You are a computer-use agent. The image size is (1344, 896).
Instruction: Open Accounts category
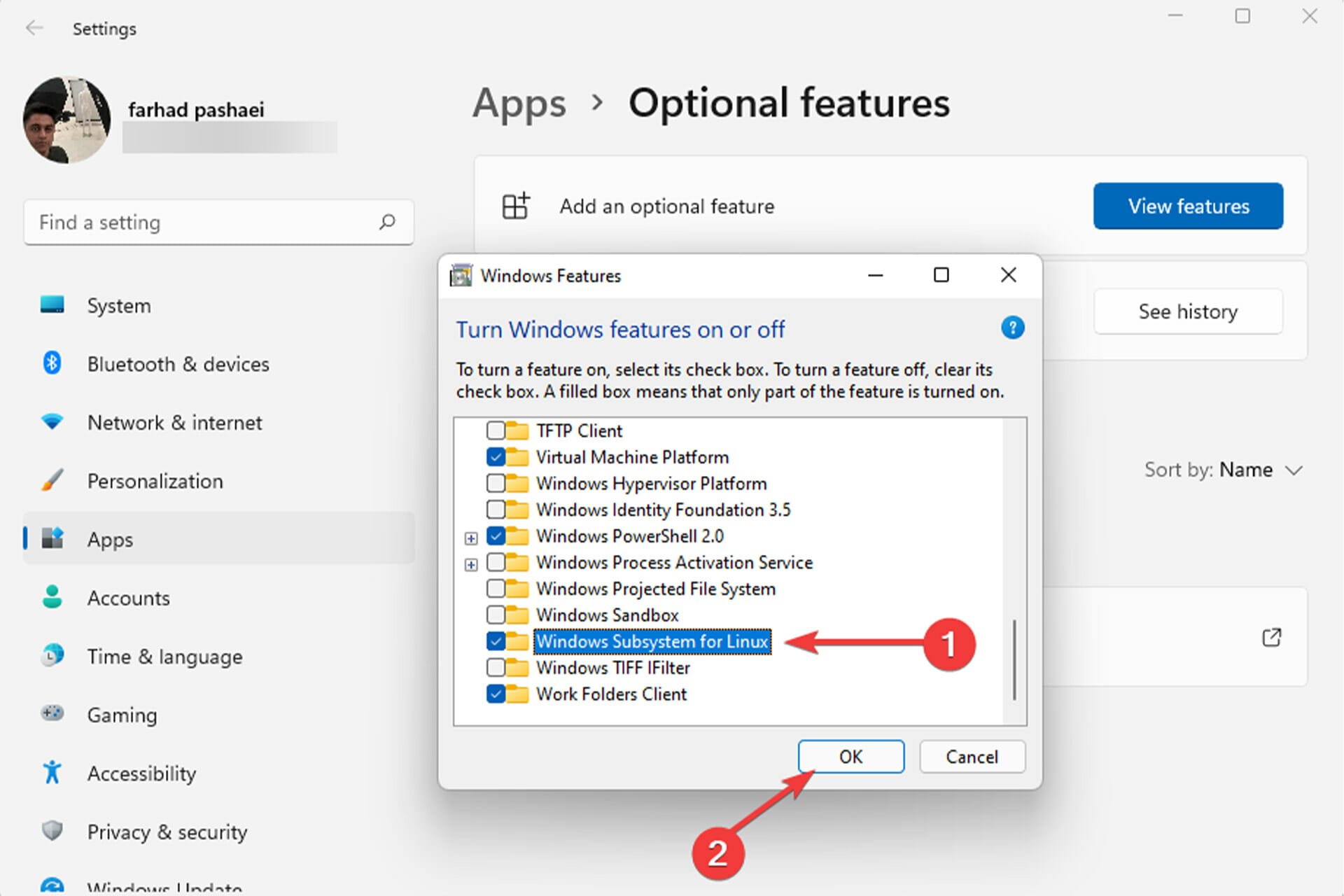click(218, 597)
